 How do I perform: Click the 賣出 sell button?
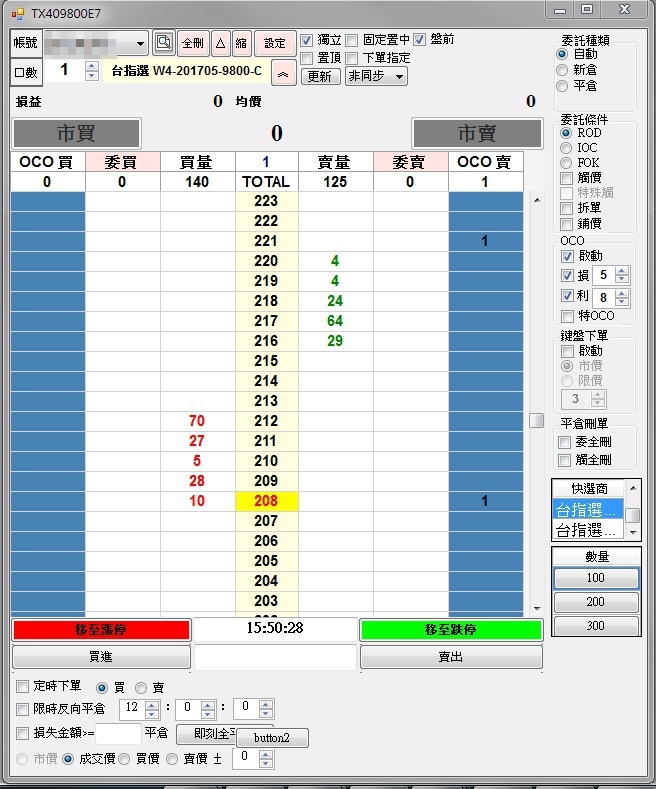(x=451, y=657)
